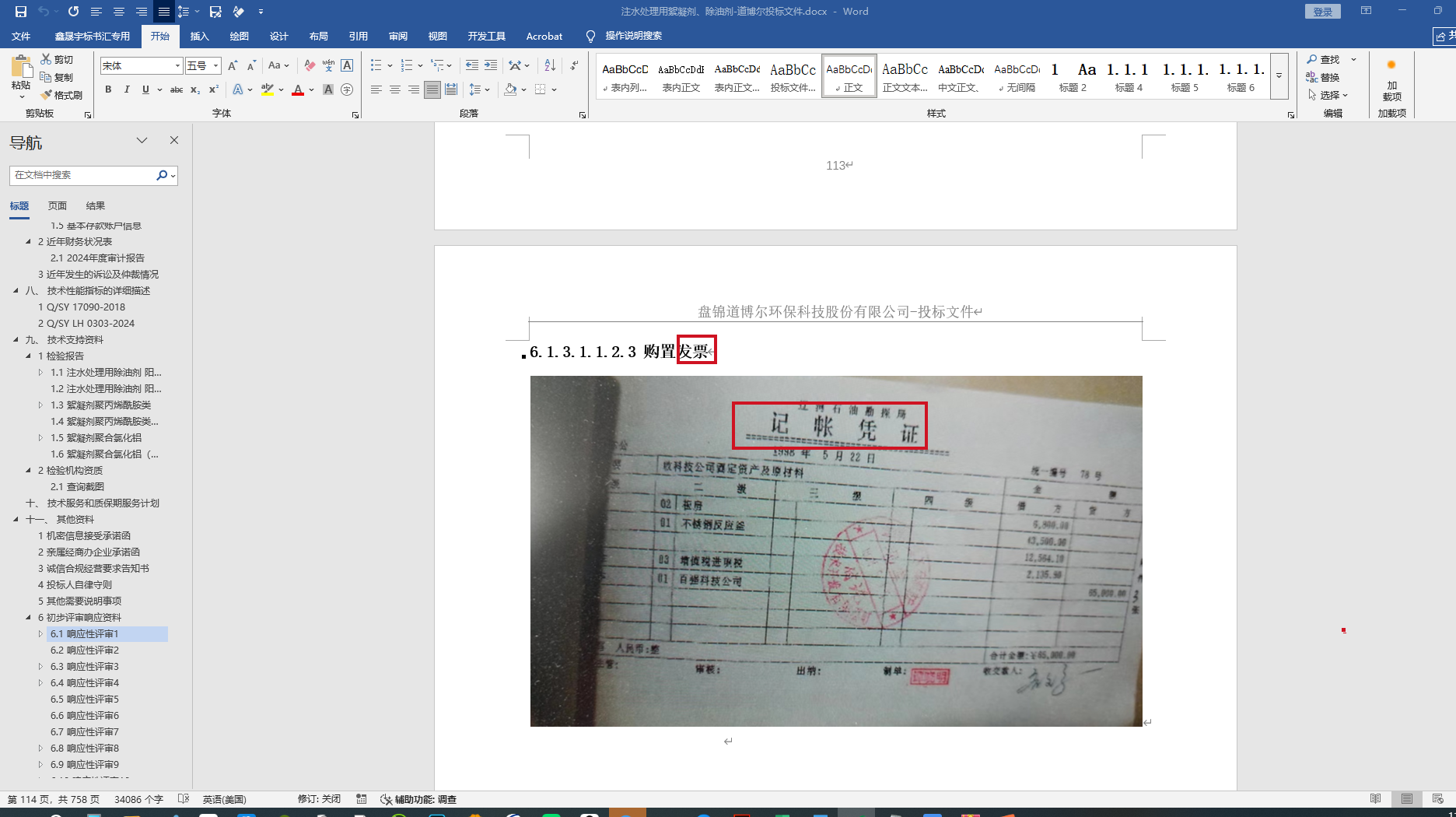
Task: Decrease the paragraph indent
Action: pos(471,65)
